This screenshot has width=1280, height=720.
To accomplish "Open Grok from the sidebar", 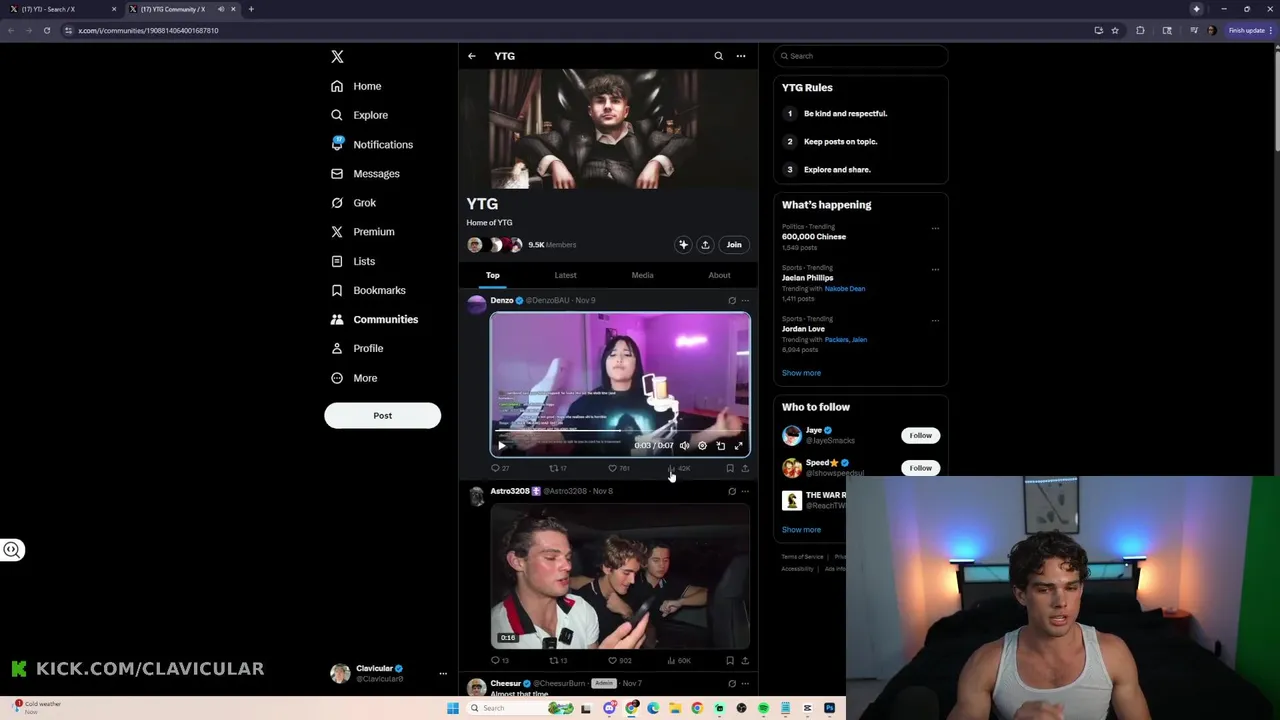I will point(353,203).
